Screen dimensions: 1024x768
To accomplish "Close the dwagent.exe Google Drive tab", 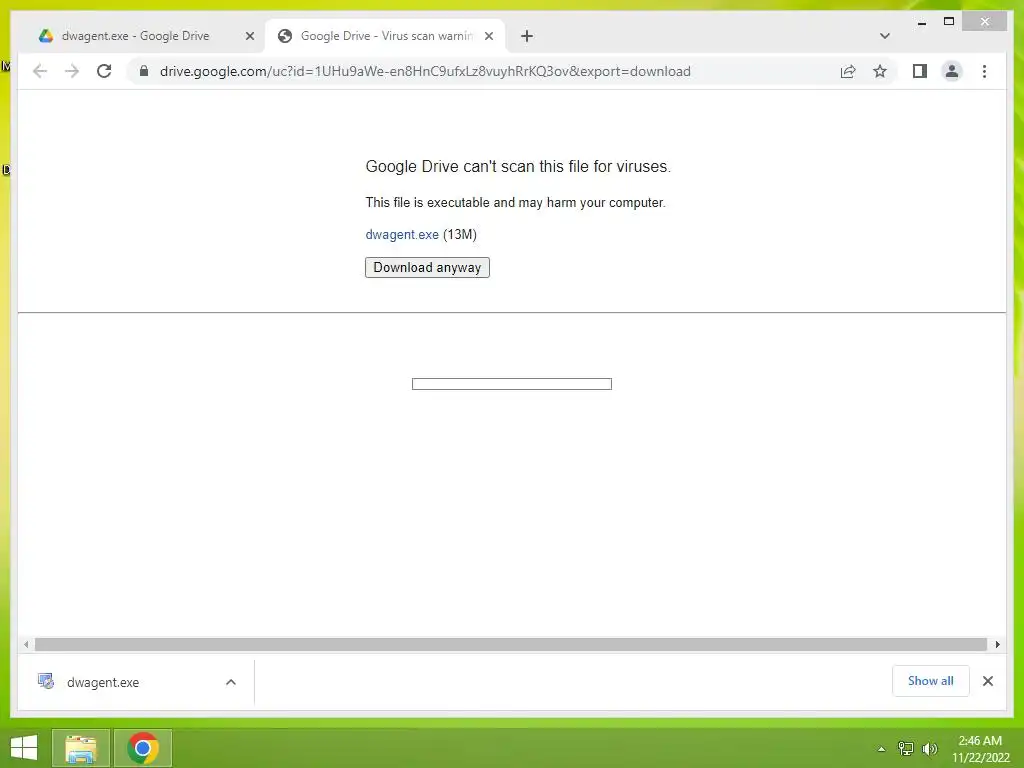I will [249, 36].
